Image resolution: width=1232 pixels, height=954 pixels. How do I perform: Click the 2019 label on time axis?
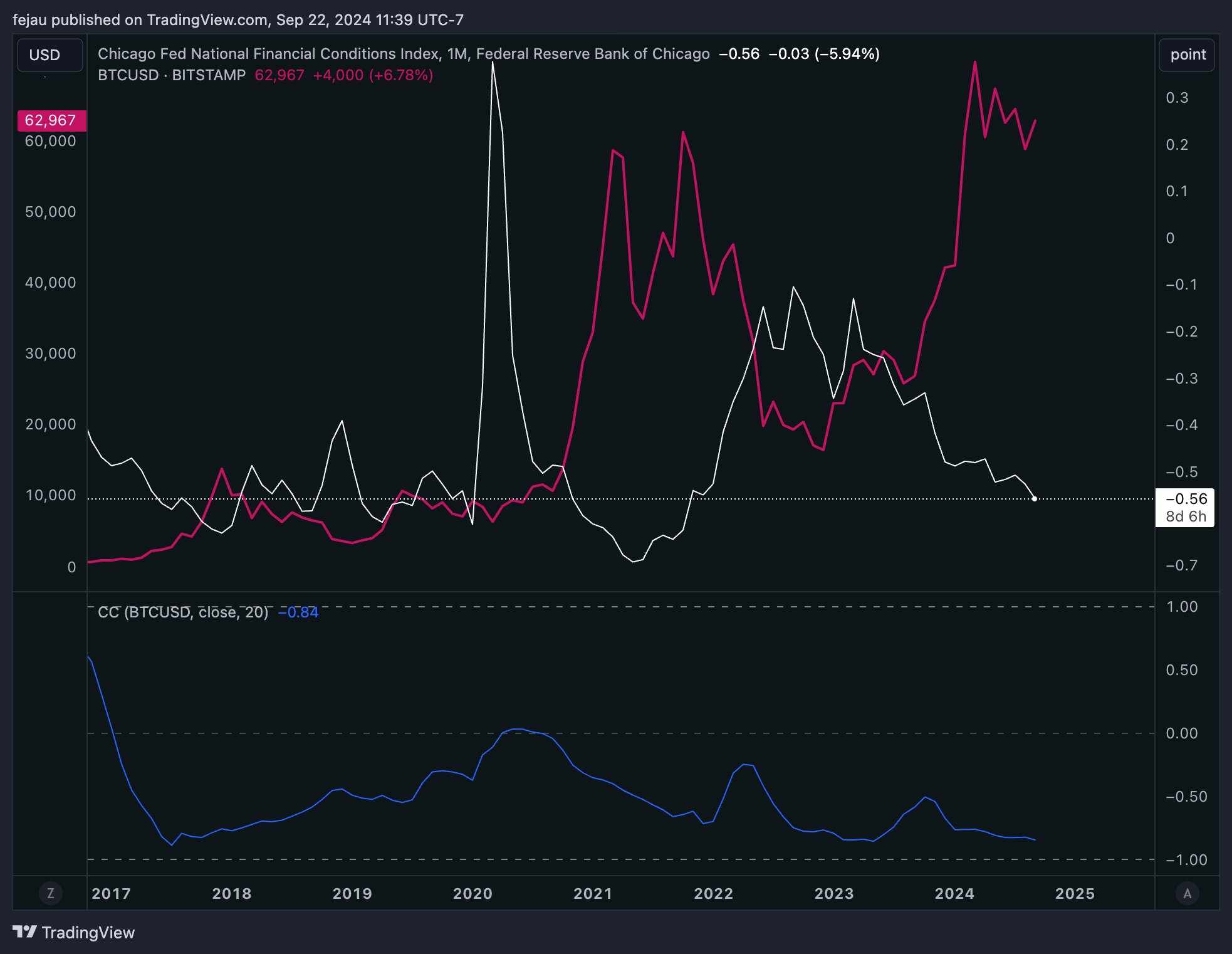352,894
